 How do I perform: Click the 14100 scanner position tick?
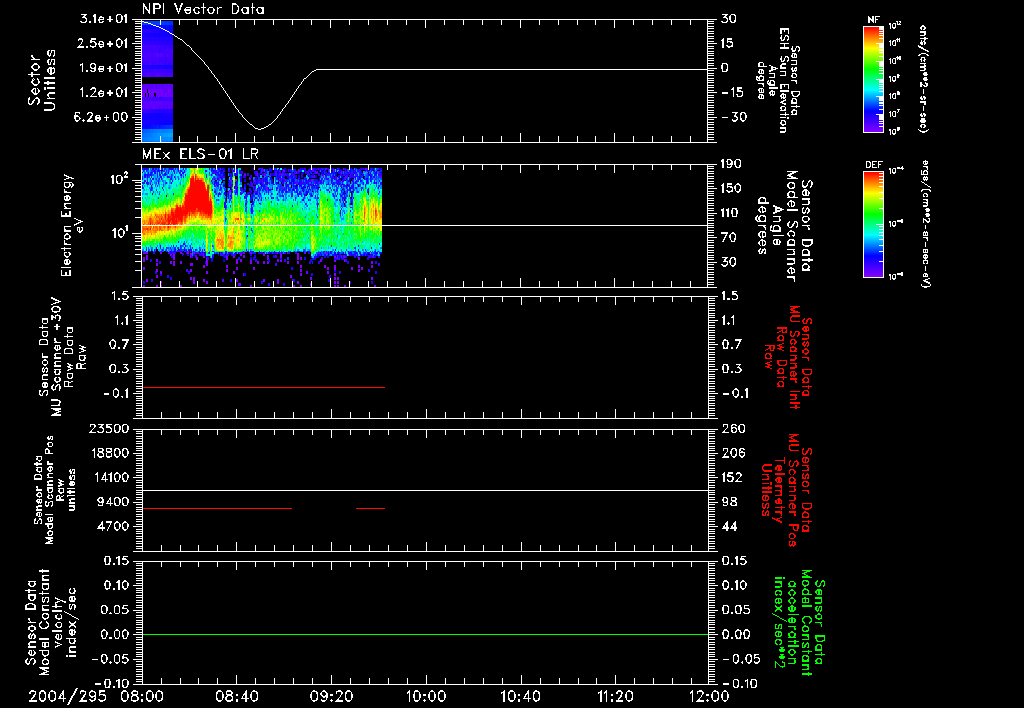coord(108,477)
